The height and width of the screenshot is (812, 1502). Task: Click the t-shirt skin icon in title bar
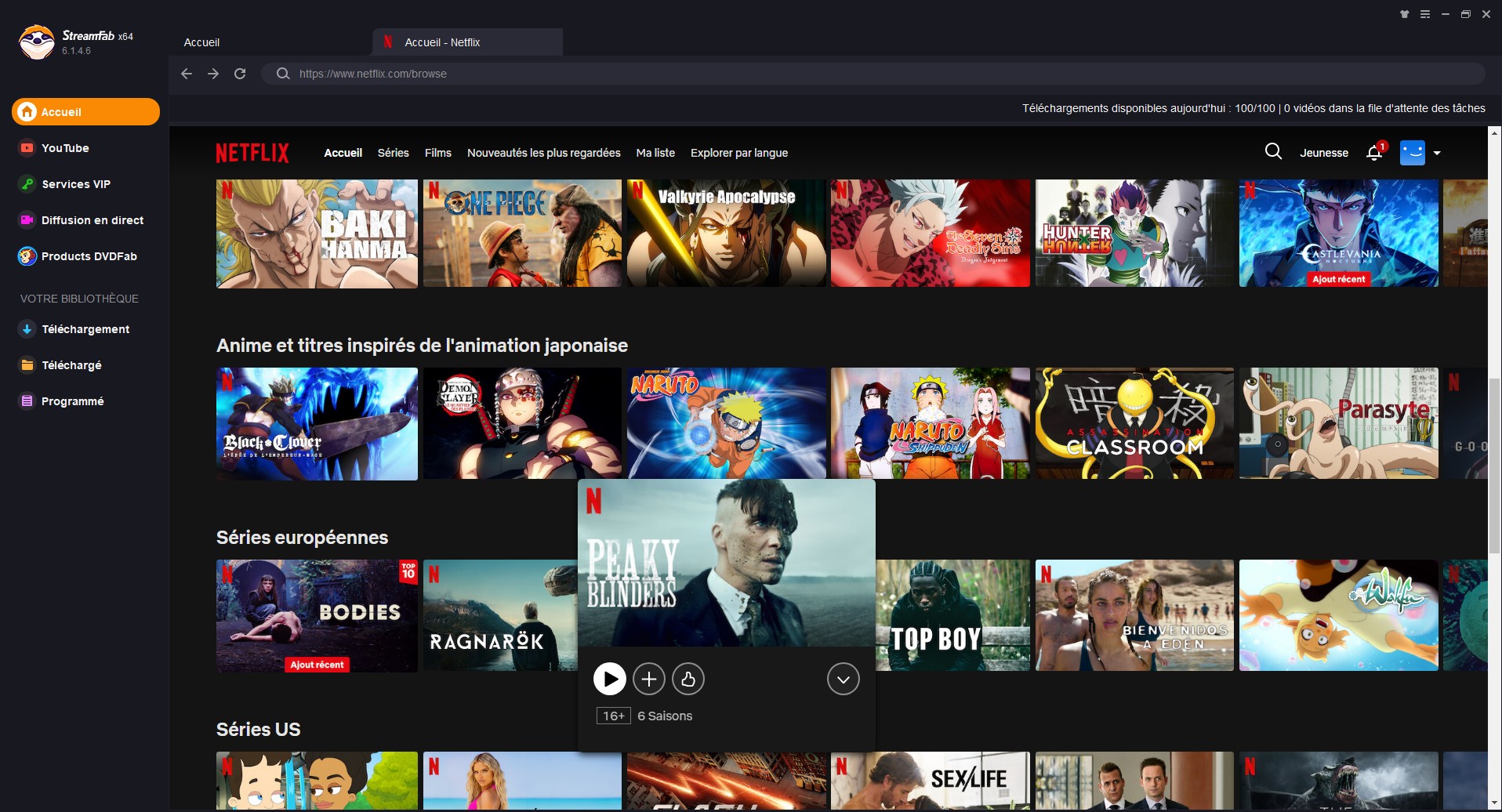coord(1405,14)
